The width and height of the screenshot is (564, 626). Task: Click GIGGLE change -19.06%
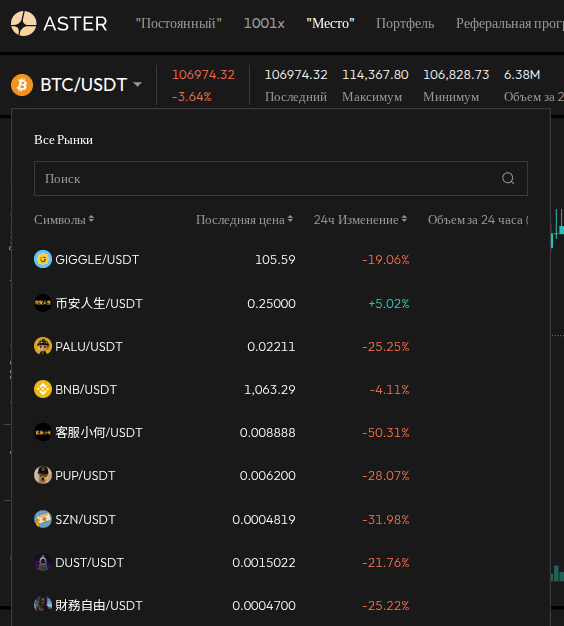[386, 260]
